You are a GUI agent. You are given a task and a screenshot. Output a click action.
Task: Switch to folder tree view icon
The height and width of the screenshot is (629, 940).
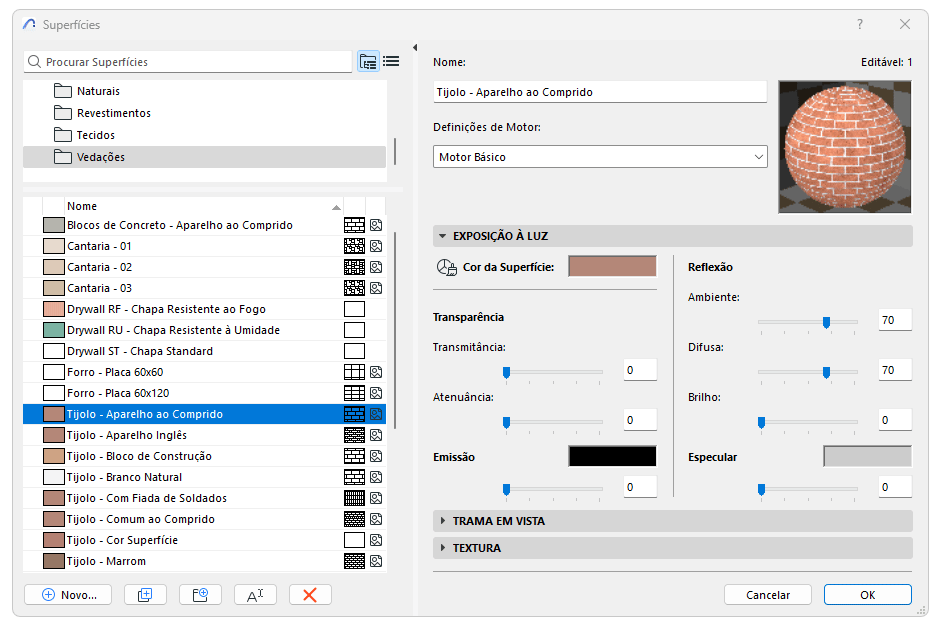coord(368,62)
